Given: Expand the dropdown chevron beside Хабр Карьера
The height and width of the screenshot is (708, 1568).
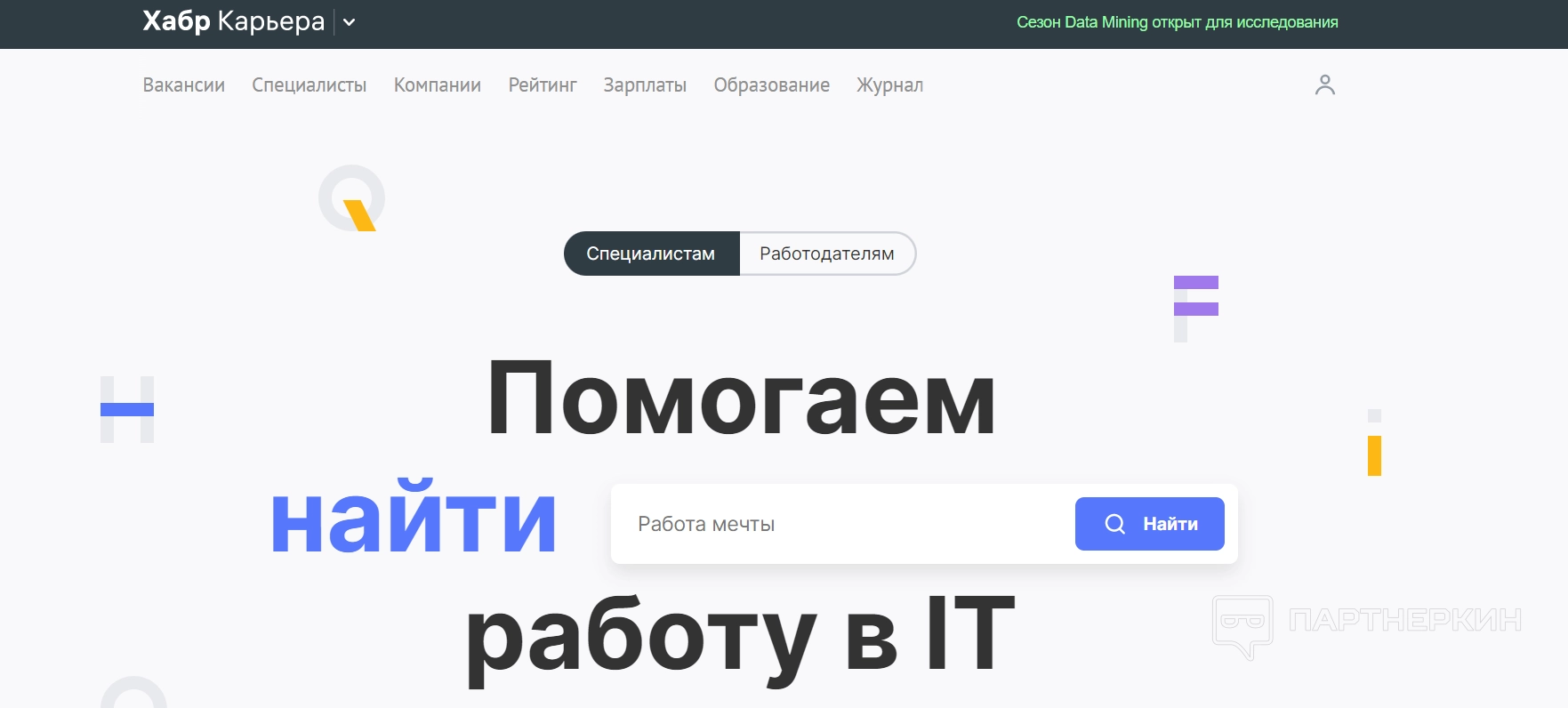Looking at the screenshot, I should point(350,22).
